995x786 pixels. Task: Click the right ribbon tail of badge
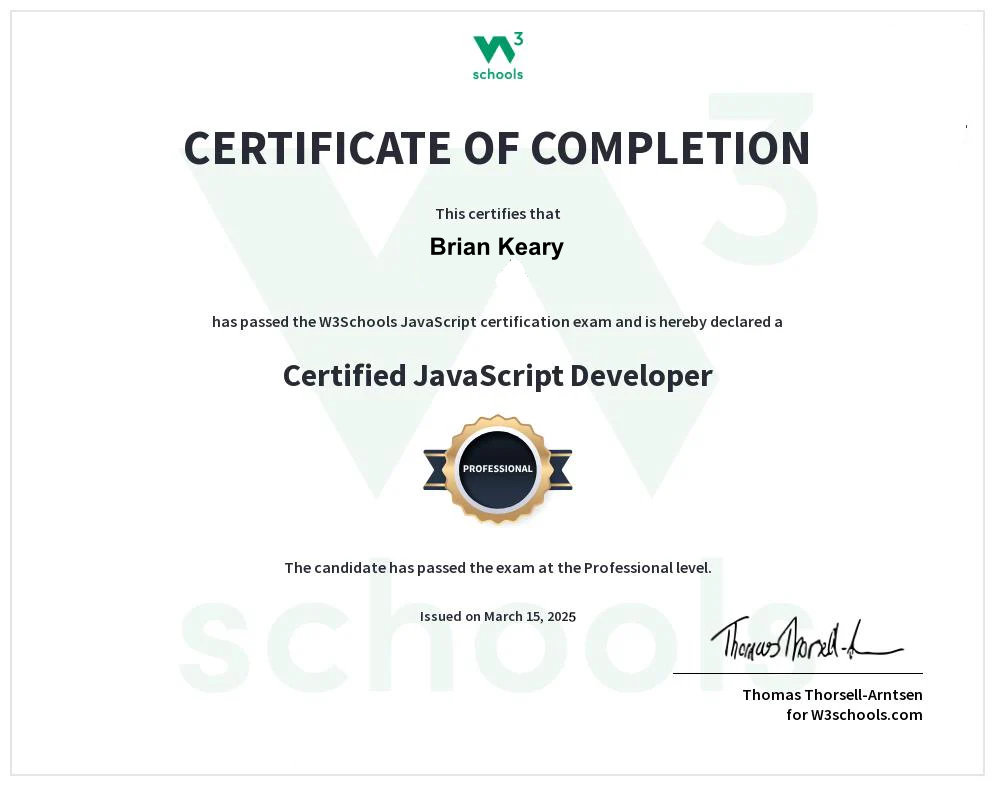coord(559,469)
